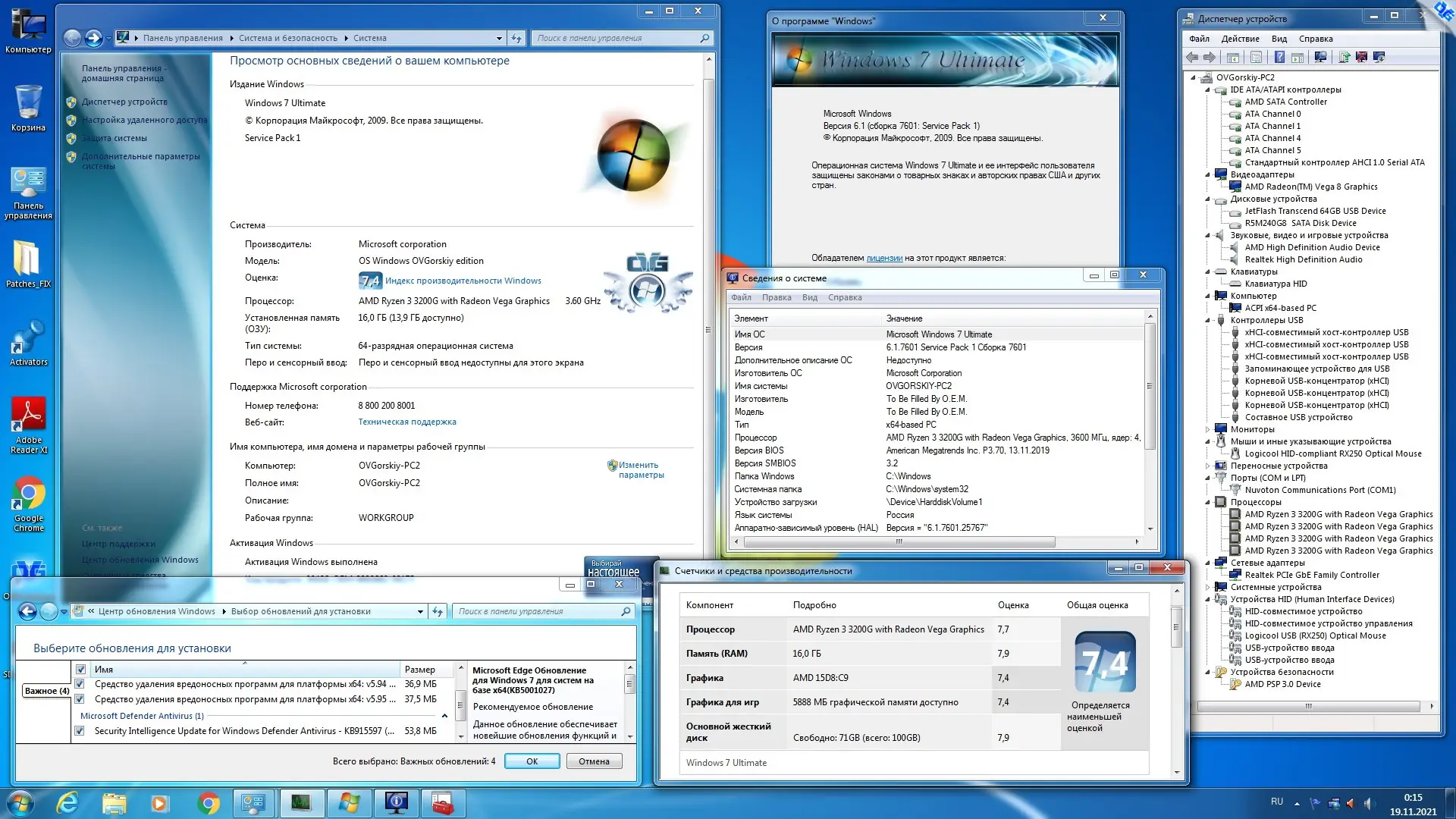The image size is (1456, 819).
Task: Click scan for hardware changes icon
Action: pyautogui.click(x=1320, y=57)
